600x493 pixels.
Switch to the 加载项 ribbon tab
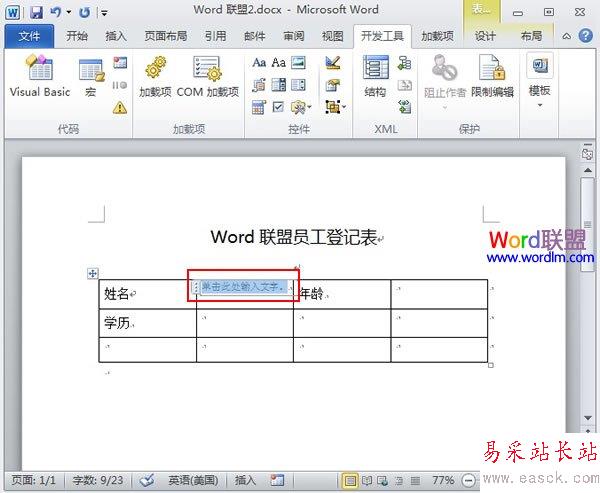coord(437,36)
